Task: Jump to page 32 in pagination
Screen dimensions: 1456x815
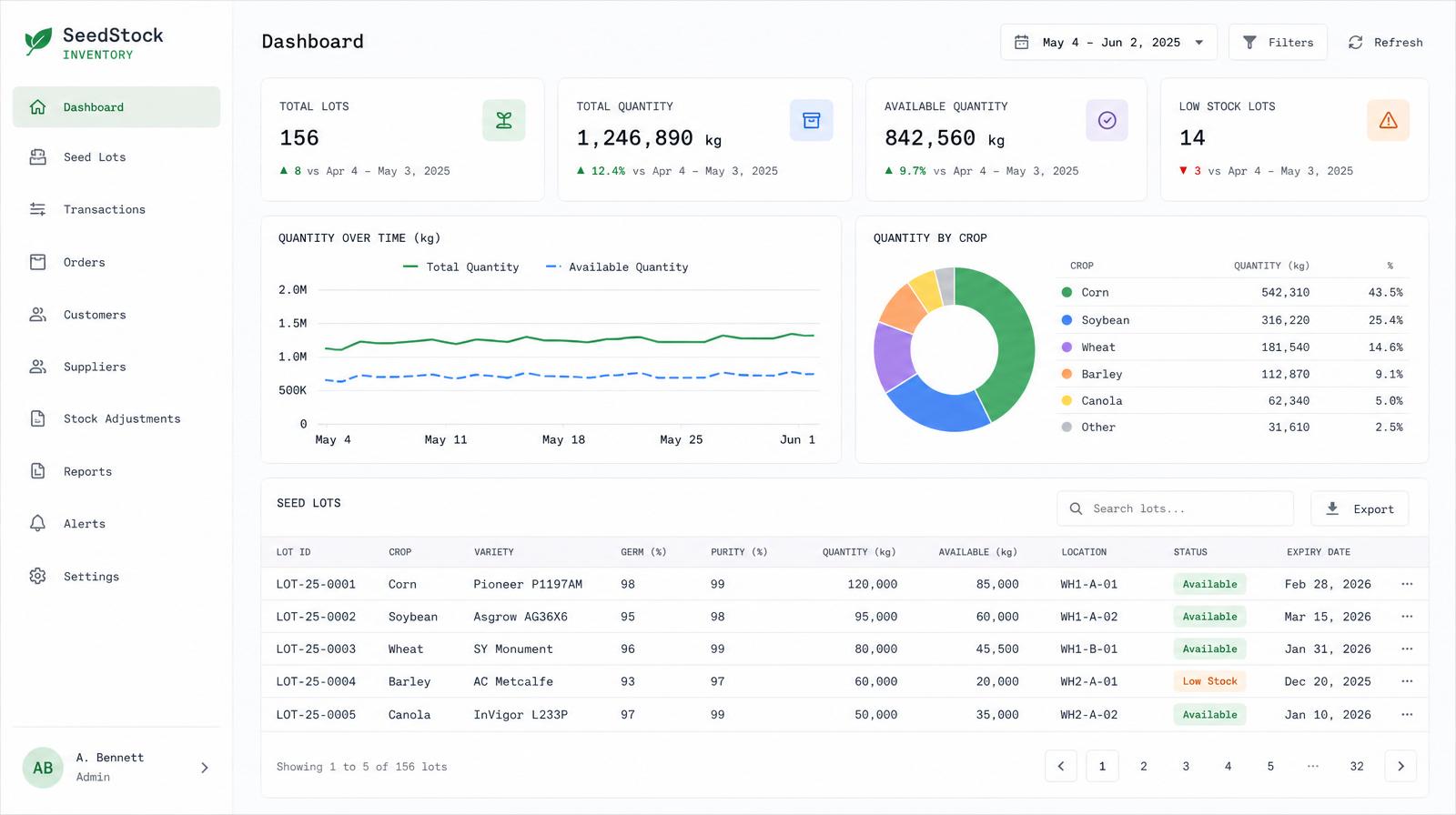Action: pos(1357,766)
